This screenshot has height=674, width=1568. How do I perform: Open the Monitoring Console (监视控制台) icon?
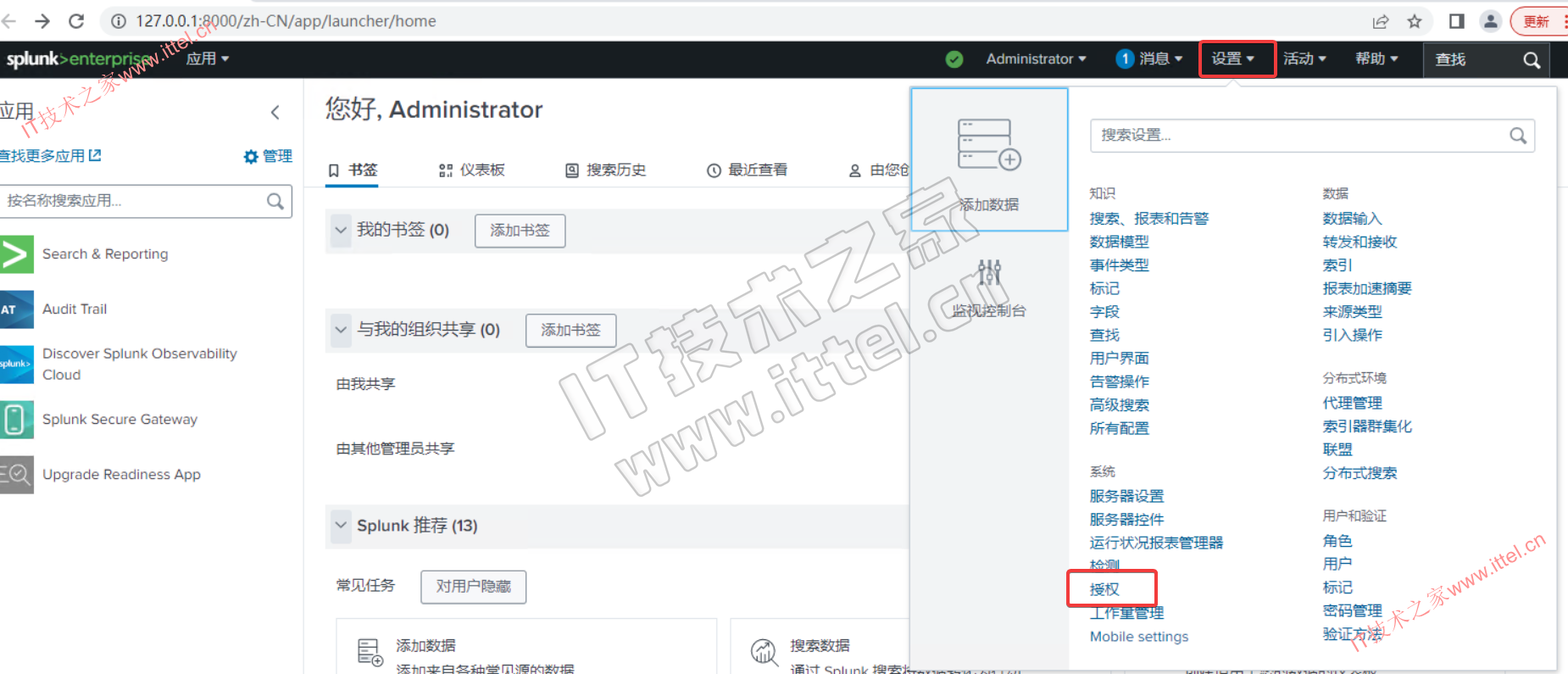click(x=988, y=273)
